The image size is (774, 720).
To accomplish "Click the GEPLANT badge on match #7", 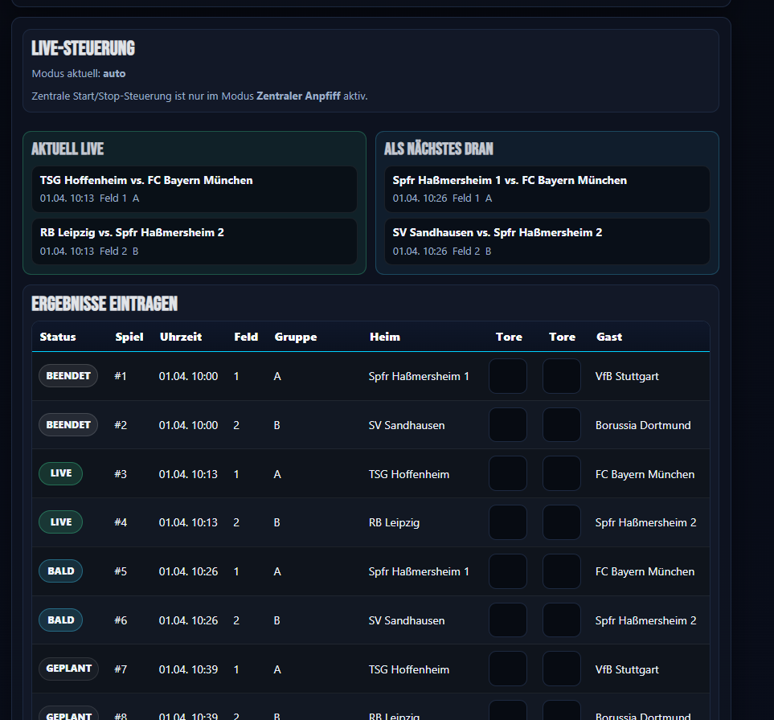I will pos(68,669).
